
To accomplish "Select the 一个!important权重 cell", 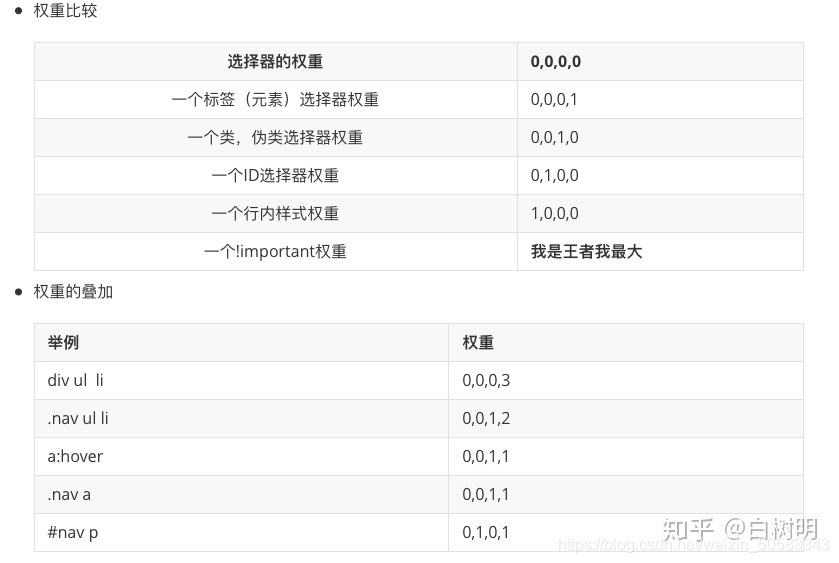I will 276,252.
